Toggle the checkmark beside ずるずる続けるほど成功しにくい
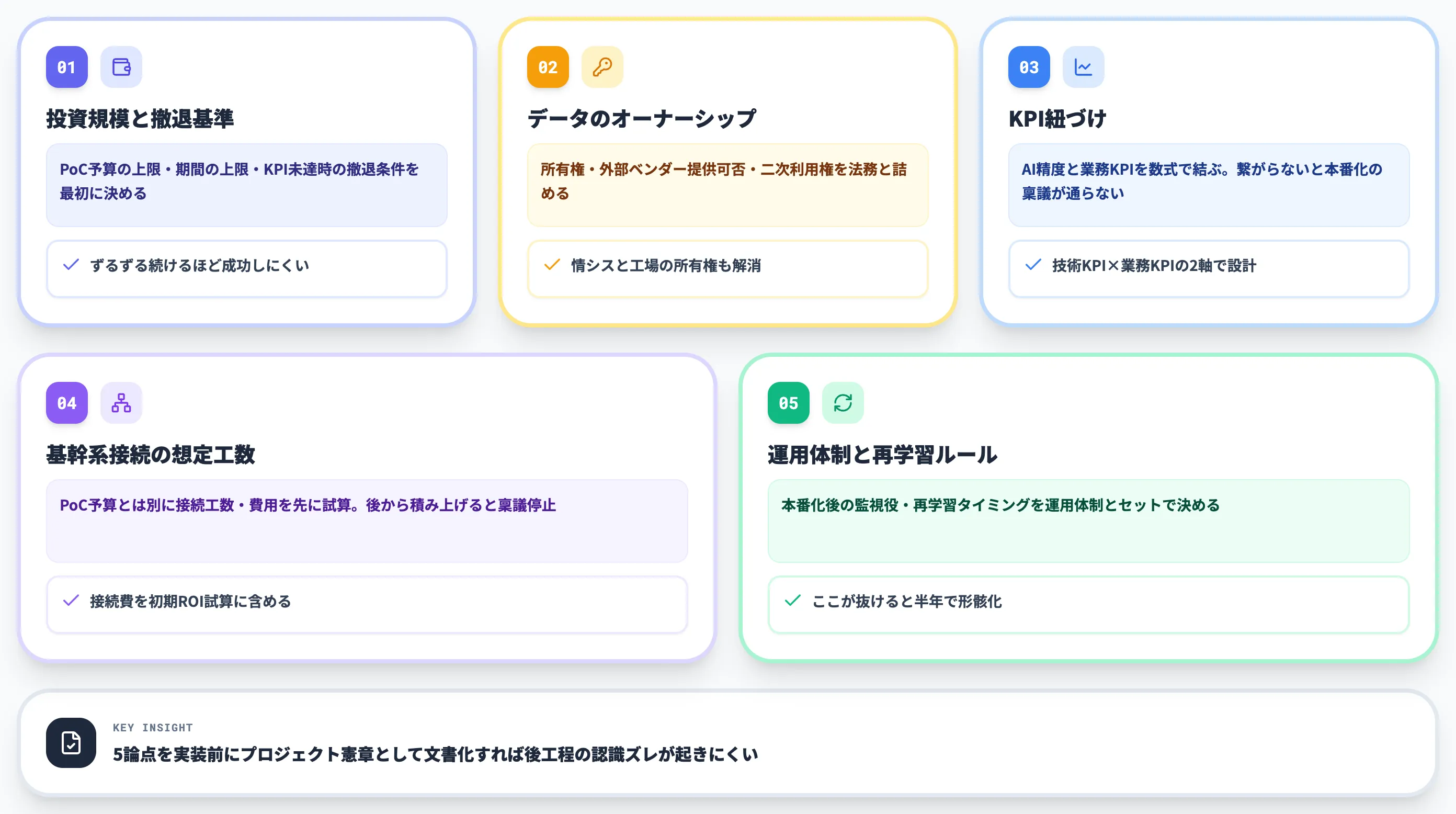Viewport: 1456px width, 814px height. [x=72, y=265]
